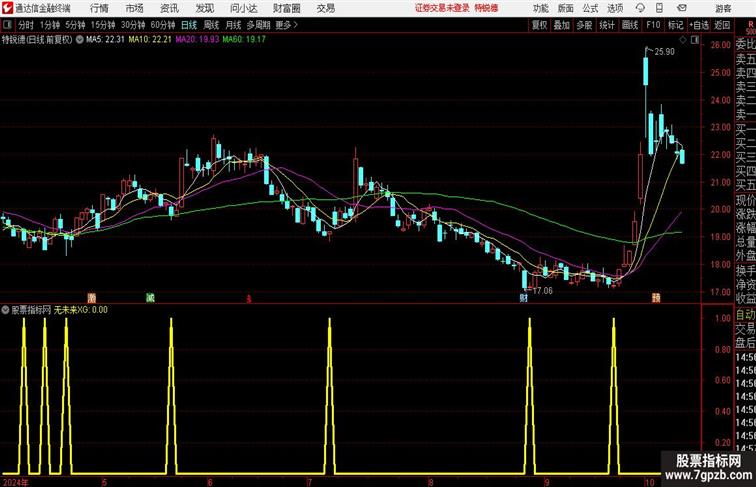The image size is (756, 487).
Task: Click the red 特锐德 stock name in title bar
Action: [x=486, y=8]
